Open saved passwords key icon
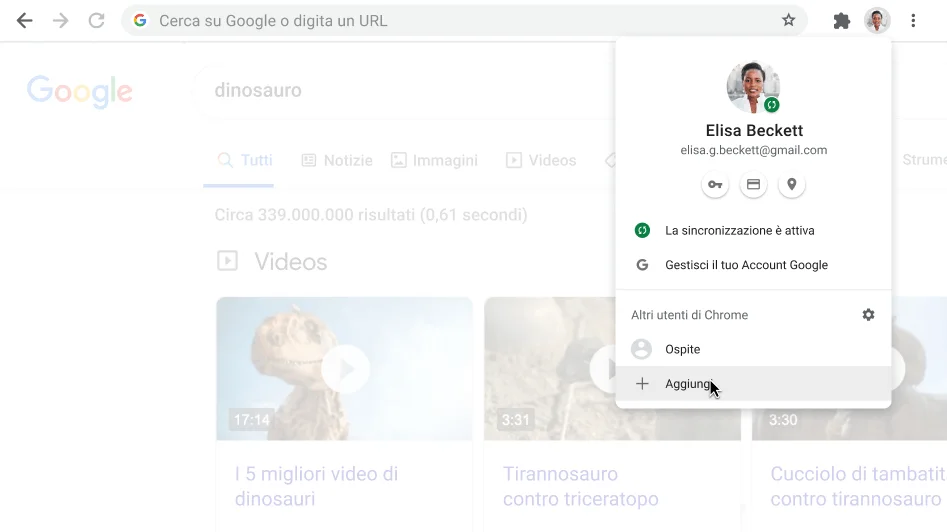This screenshot has height=532, width=947. point(715,185)
